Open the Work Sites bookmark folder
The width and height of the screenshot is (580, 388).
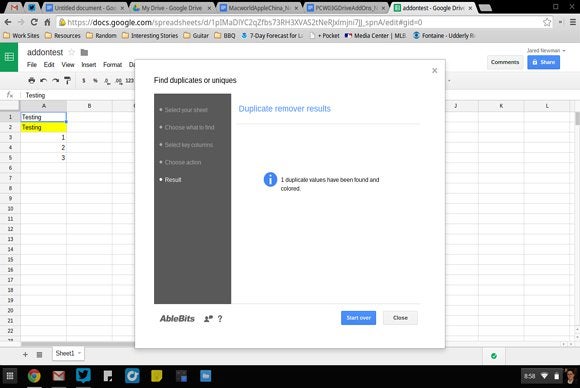click(21, 36)
